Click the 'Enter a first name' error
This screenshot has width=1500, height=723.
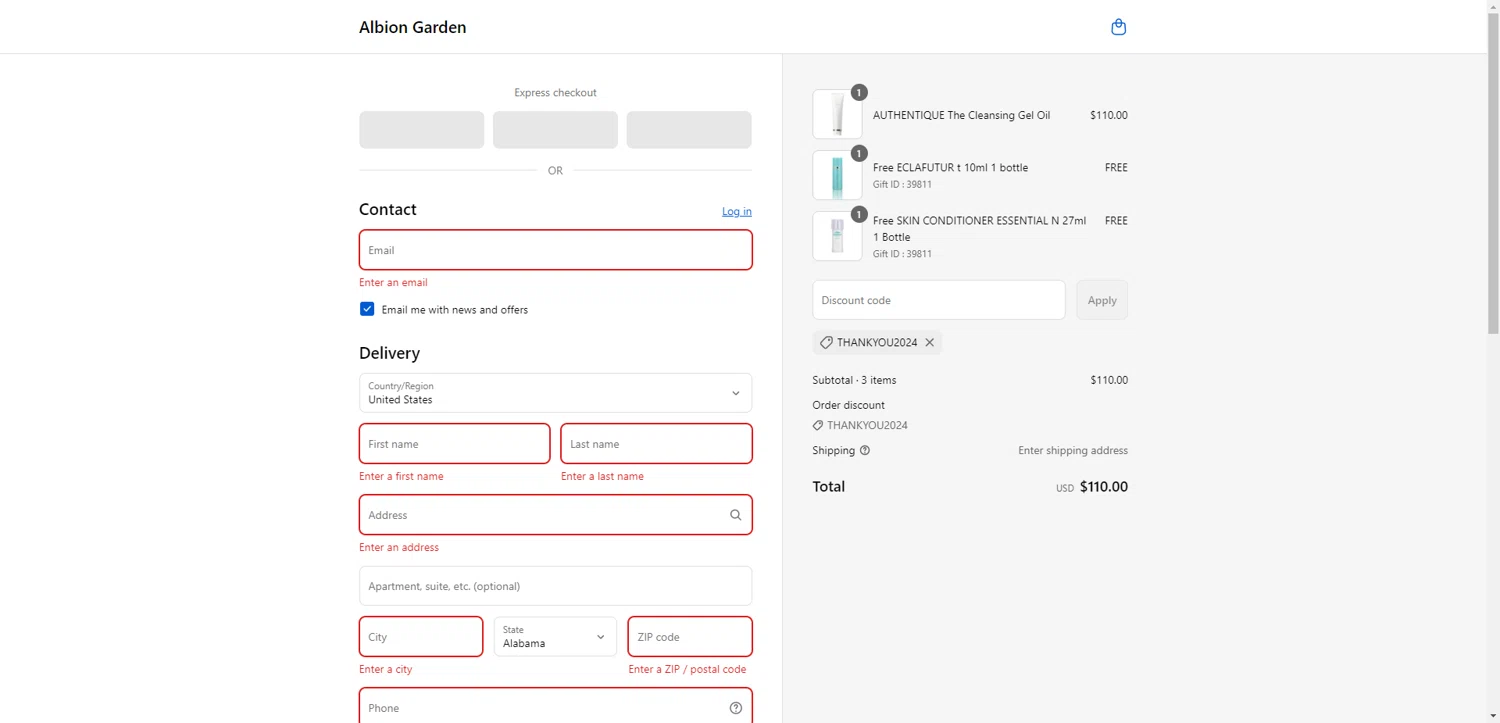click(x=401, y=477)
